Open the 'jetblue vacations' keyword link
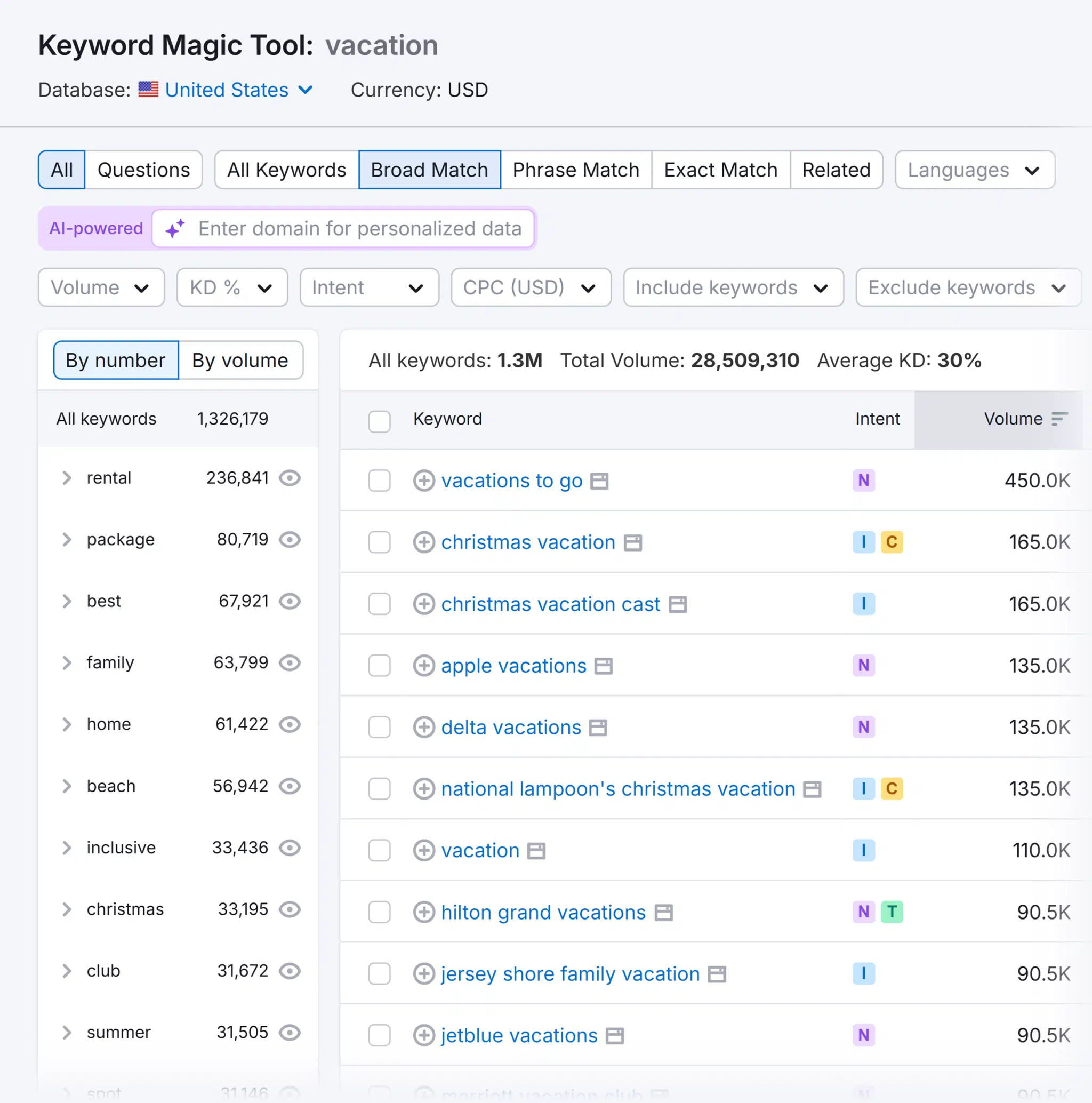 point(519,1036)
